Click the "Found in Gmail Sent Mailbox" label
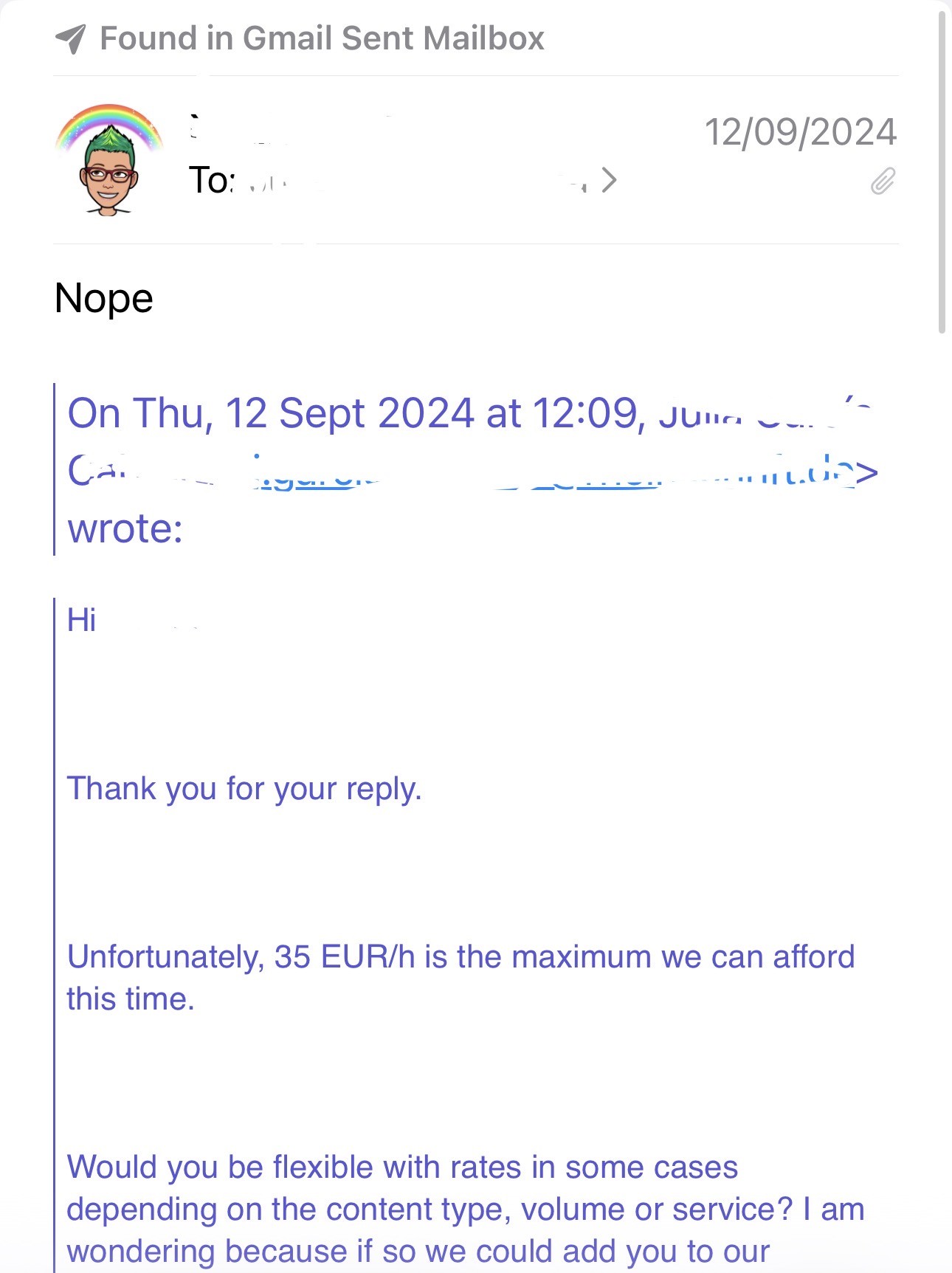Image resolution: width=952 pixels, height=1273 pixels. pyautogui.click(x=322, y=38)
